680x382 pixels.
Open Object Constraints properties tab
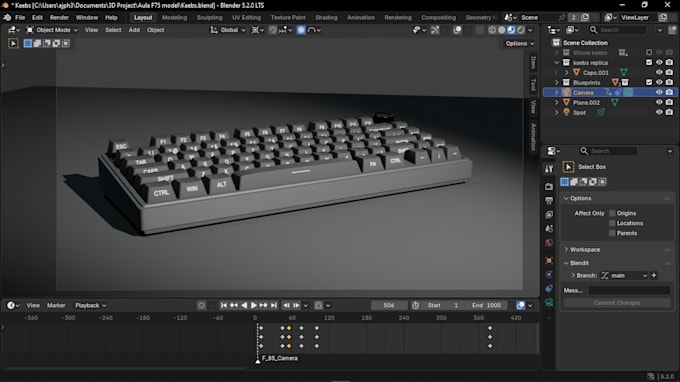pos(549,288)
